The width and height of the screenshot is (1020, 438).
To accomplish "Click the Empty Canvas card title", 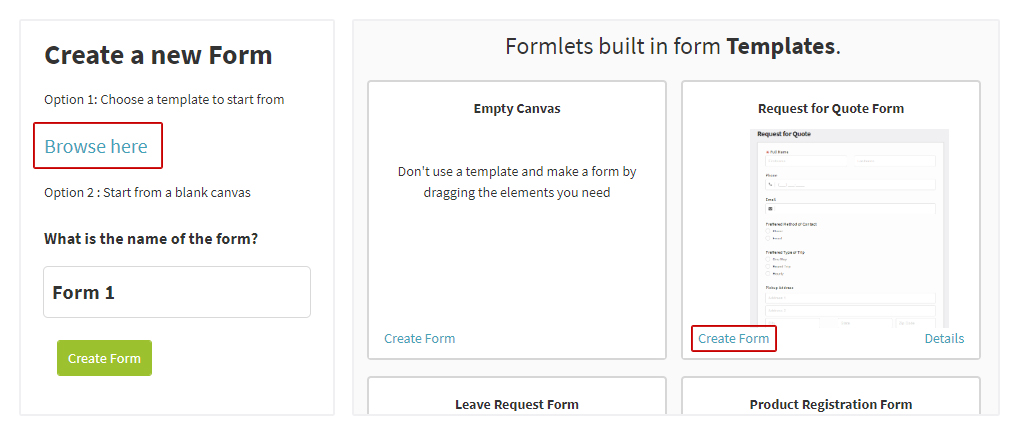I will click(517, 109).
